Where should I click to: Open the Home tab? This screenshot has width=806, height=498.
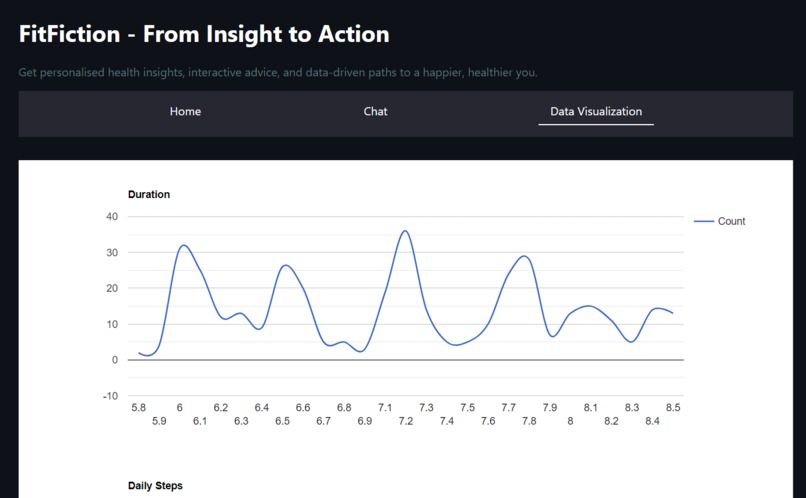tap(185, 112)
